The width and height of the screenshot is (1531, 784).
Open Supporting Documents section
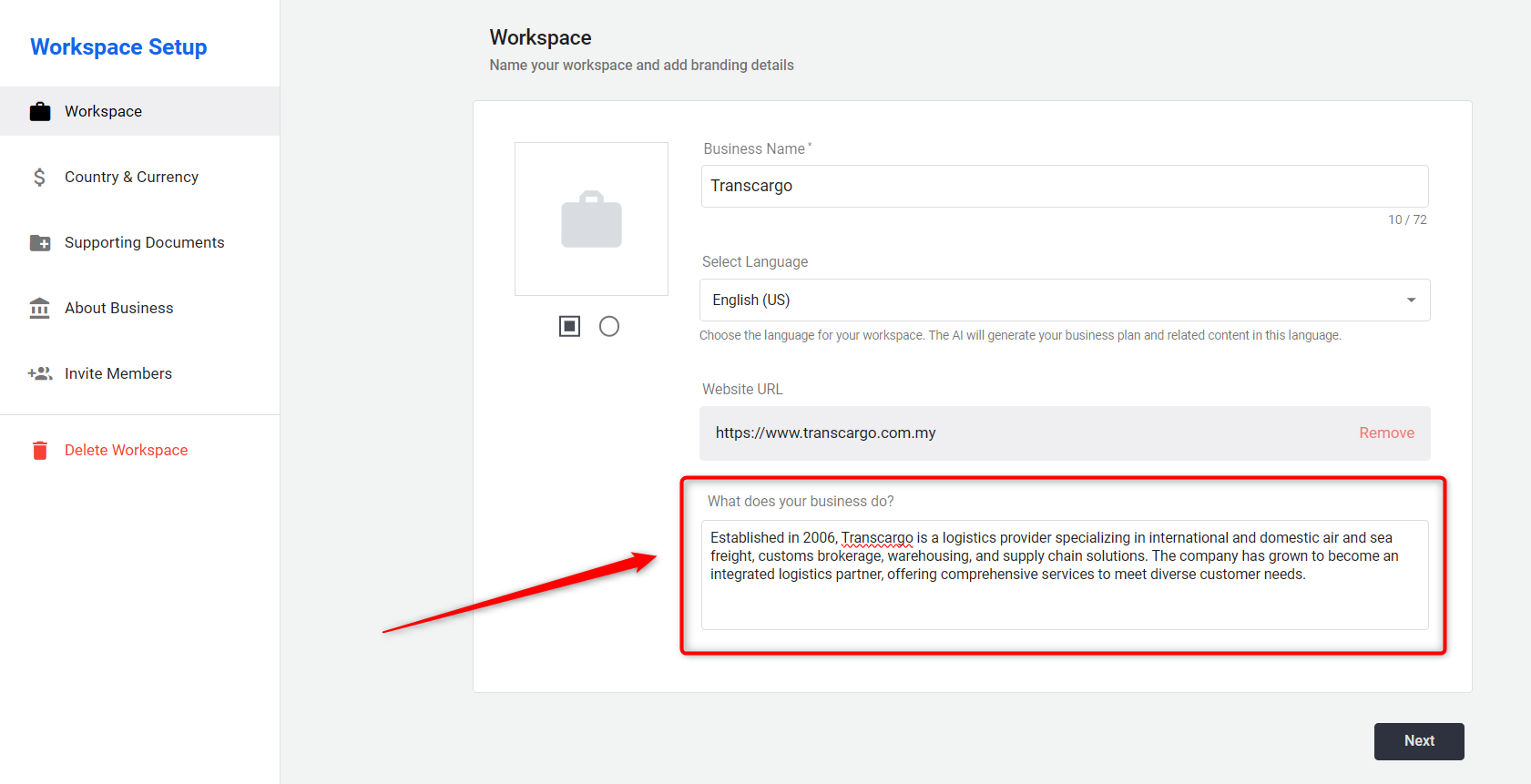tap(140, 242)
